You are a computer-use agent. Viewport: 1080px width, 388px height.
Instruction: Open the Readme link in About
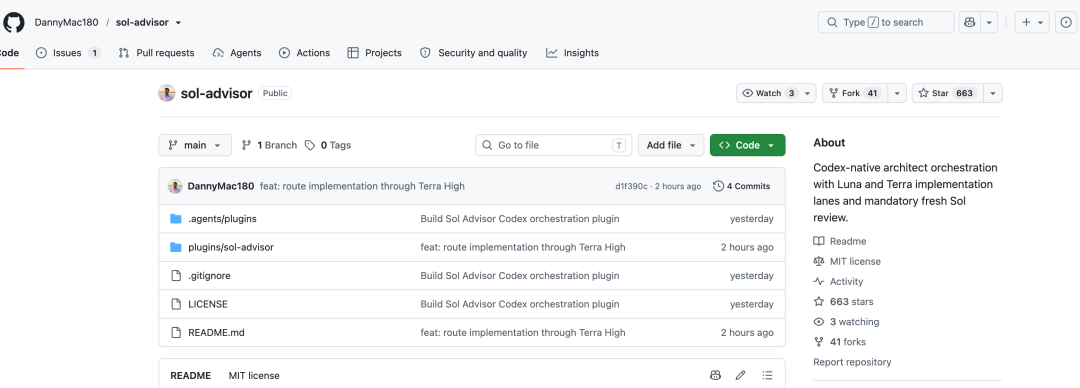coord(840,241)
